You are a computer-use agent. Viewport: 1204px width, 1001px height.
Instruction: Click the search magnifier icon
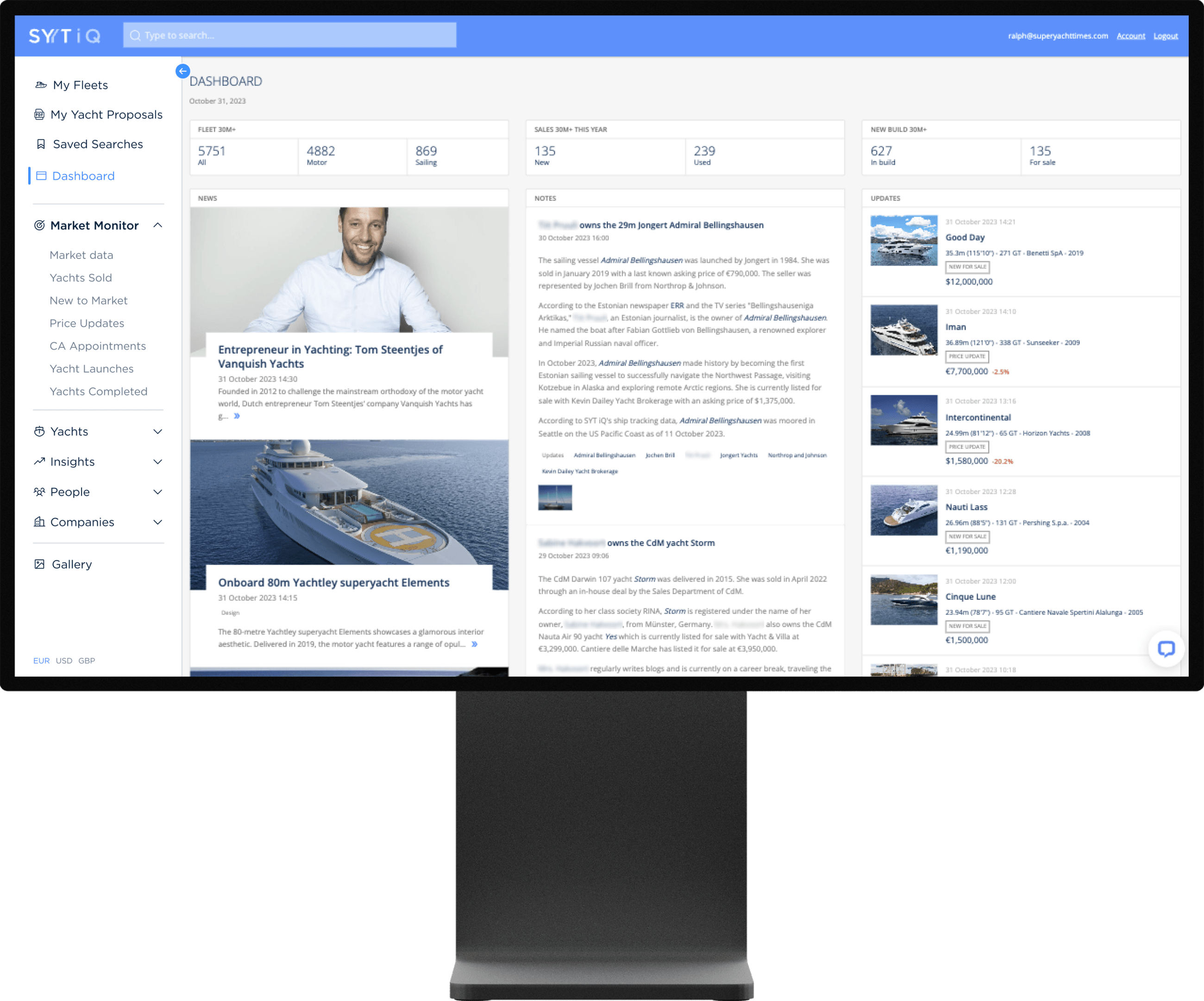135,36
